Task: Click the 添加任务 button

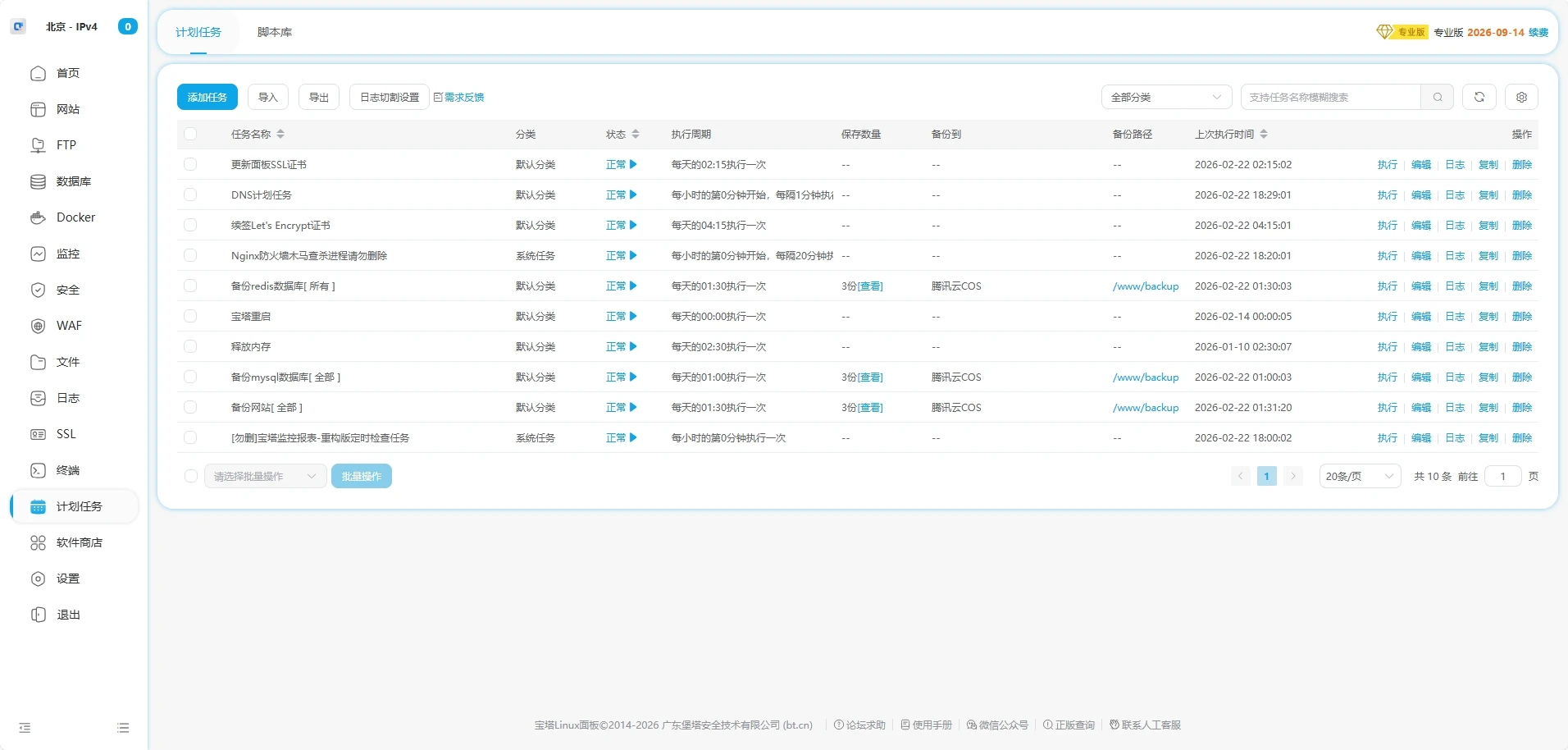Action: click(x=207, y=97)
